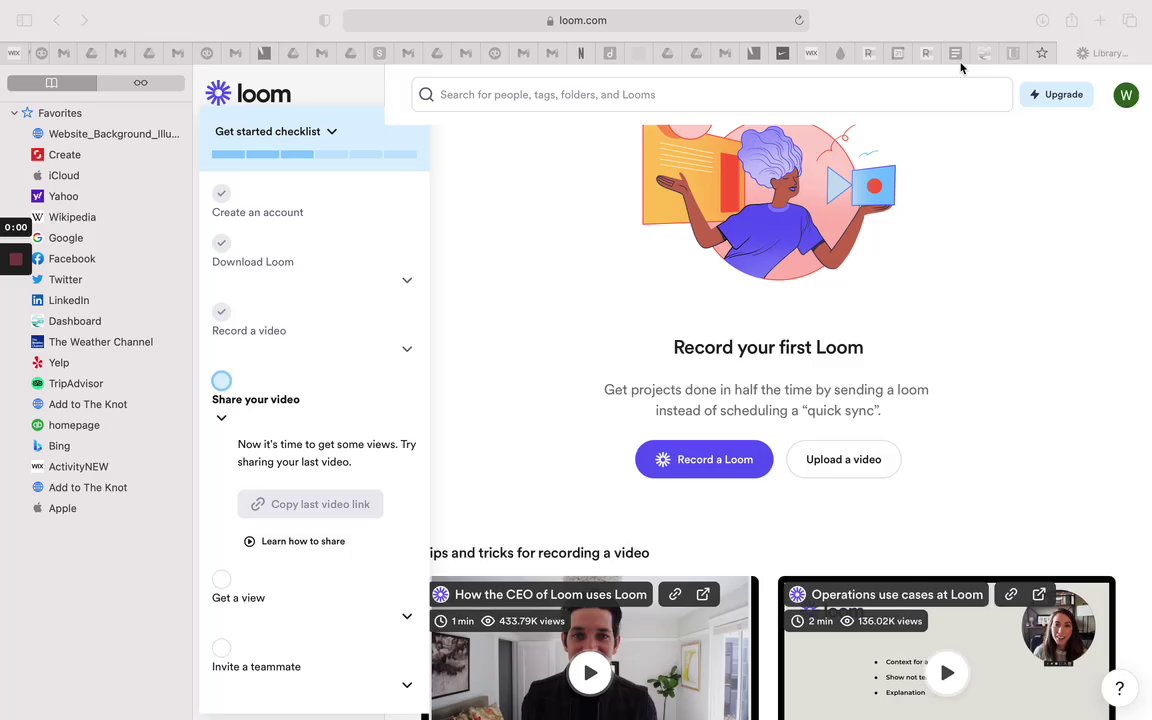Click Upload a video button
This screenshot has height=720, width=1152.
coord(843,459)
